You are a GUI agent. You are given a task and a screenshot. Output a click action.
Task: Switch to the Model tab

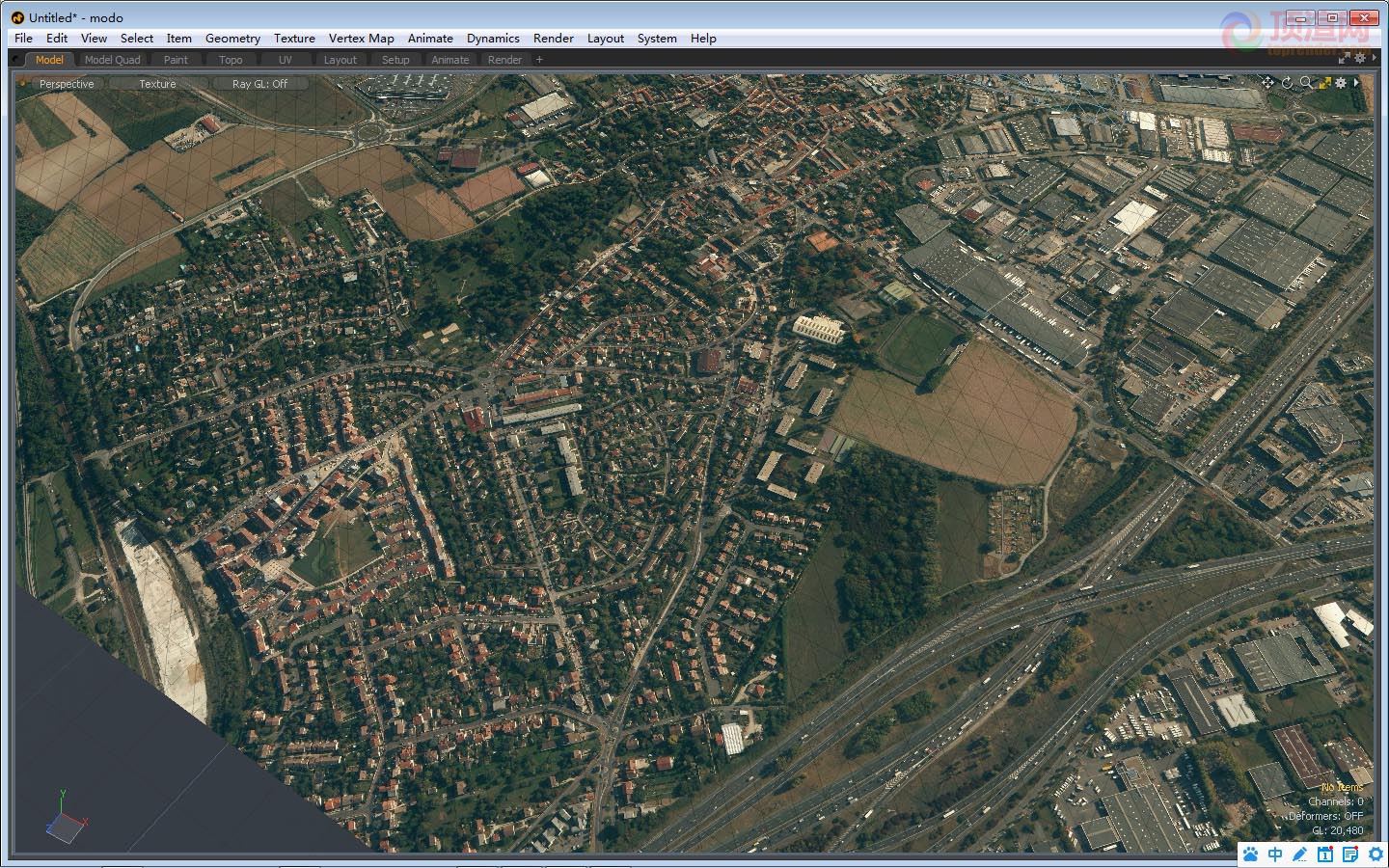(x=49, y=60)
